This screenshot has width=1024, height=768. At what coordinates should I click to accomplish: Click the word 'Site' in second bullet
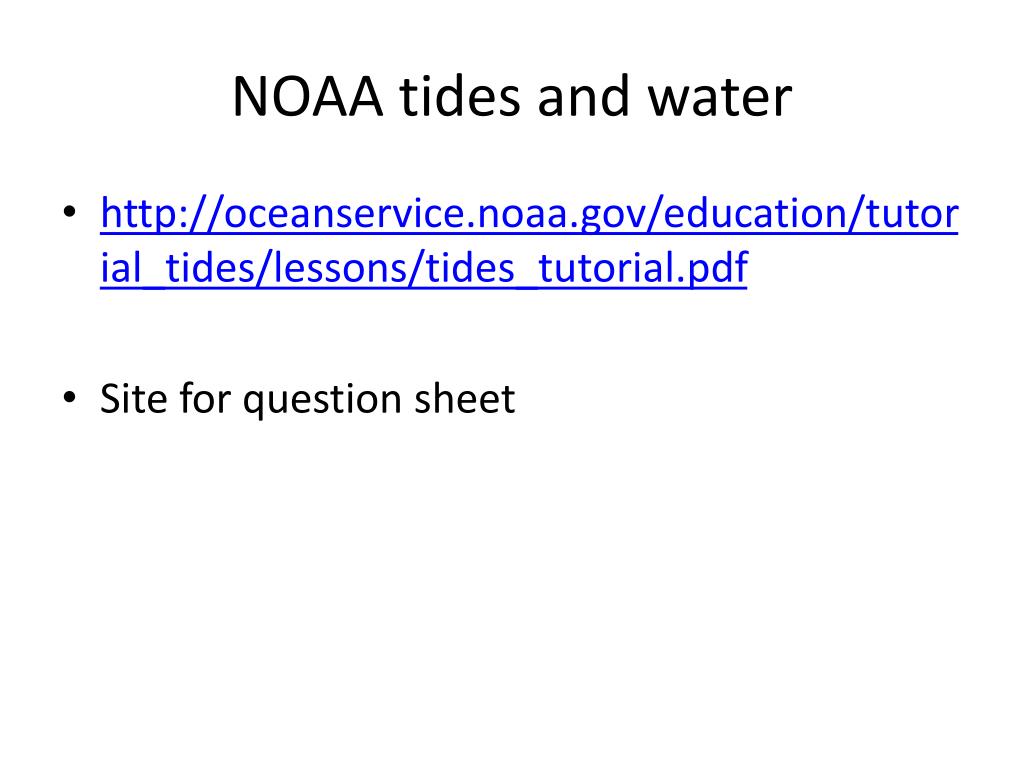tap(131, 398)
